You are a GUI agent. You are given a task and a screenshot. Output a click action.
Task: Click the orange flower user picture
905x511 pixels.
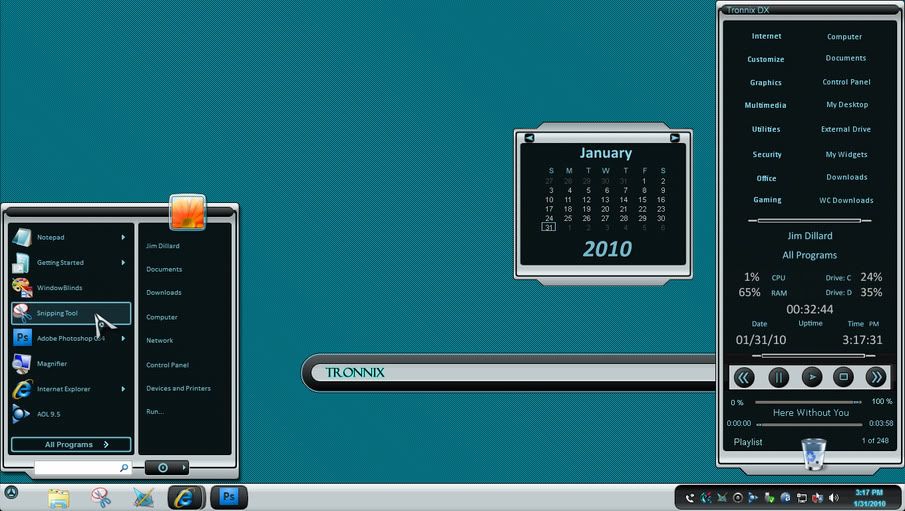point(188,212)
